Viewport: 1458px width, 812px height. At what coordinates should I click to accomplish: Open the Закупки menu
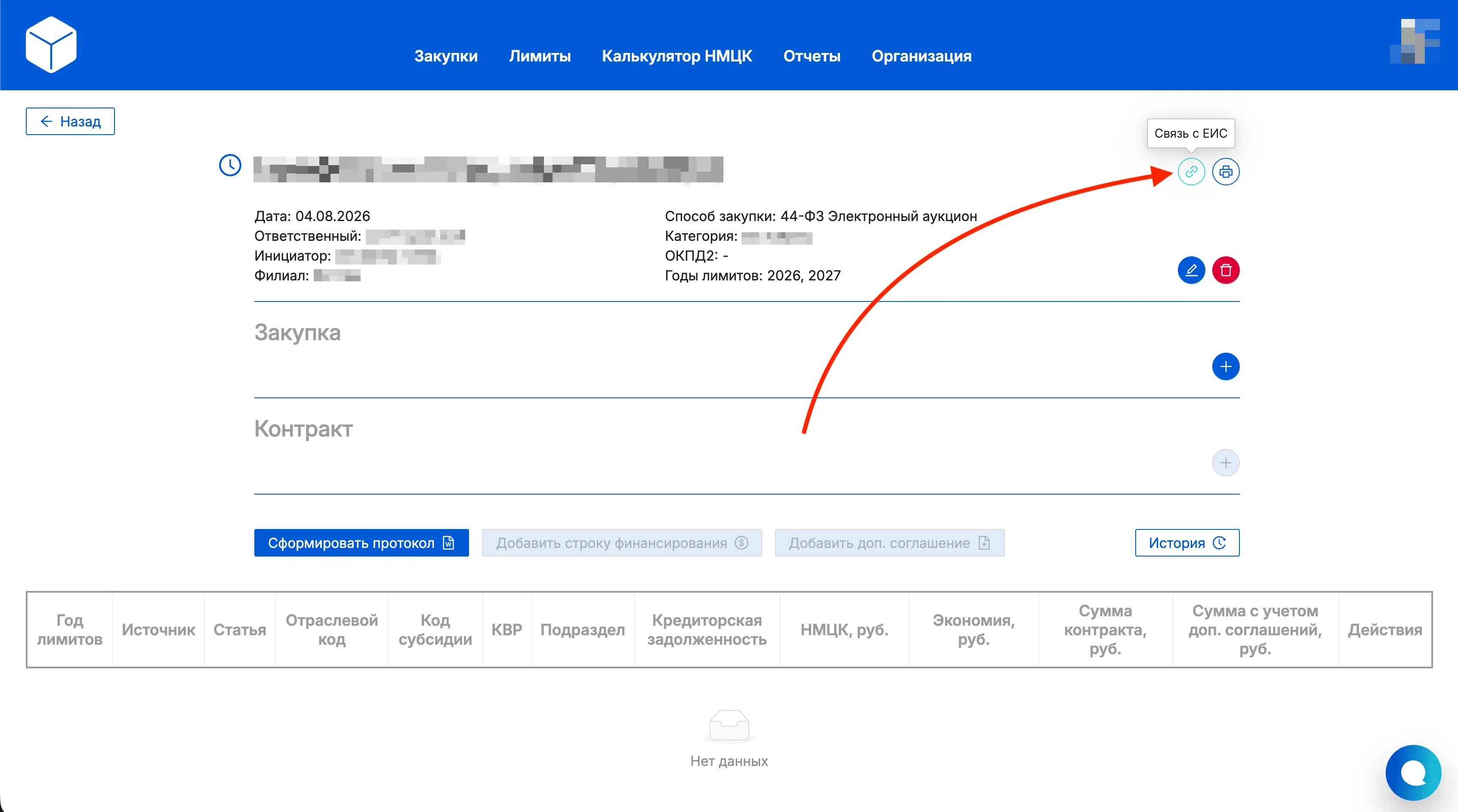pyautogui.click(x=446, y=56)
